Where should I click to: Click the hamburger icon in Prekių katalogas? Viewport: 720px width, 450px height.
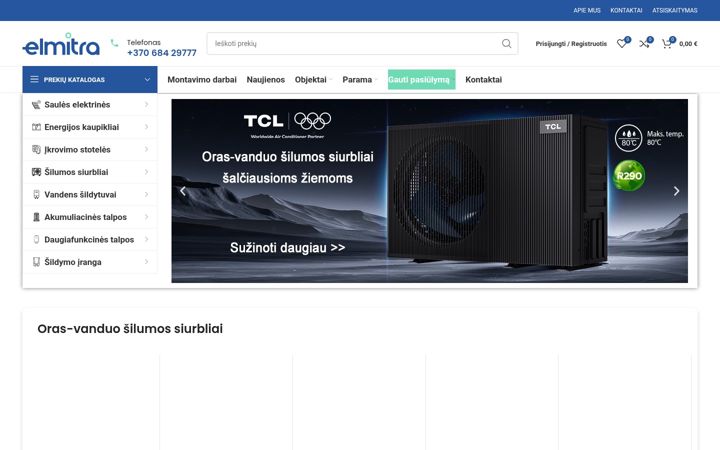pos(34,79)
